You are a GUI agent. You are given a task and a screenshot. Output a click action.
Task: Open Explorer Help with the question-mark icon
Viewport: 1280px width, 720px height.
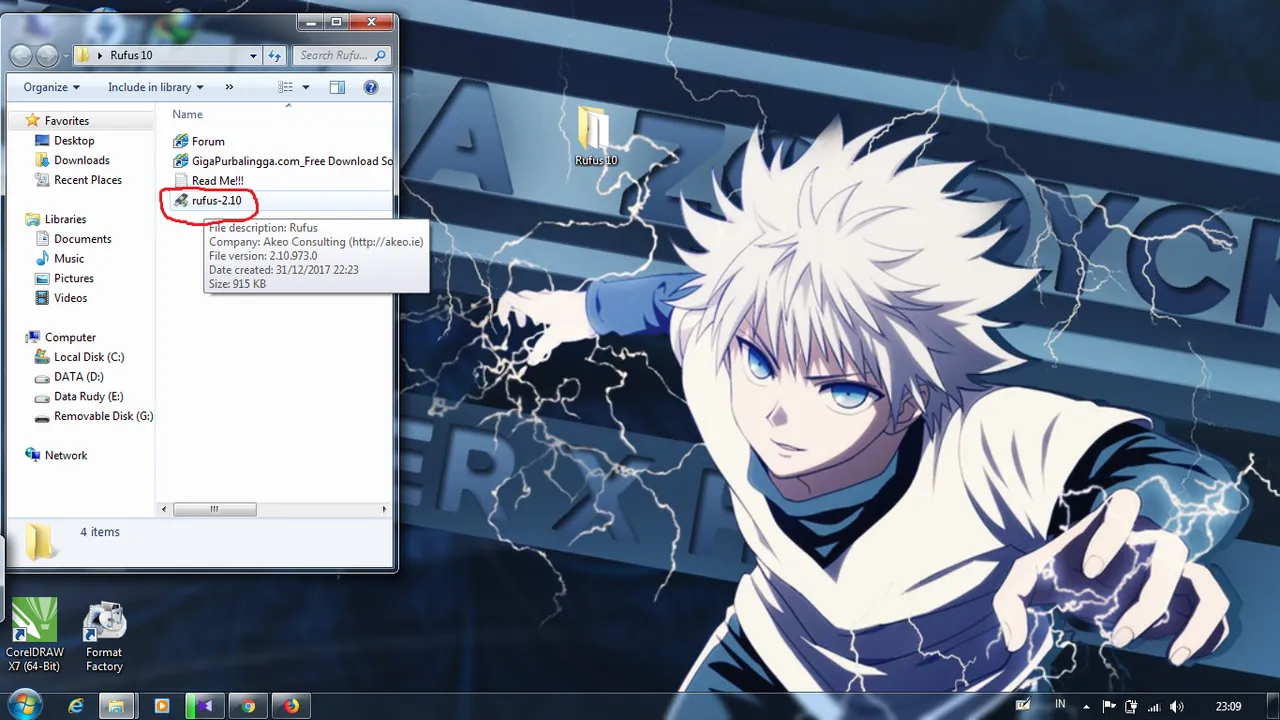[371, 87]
